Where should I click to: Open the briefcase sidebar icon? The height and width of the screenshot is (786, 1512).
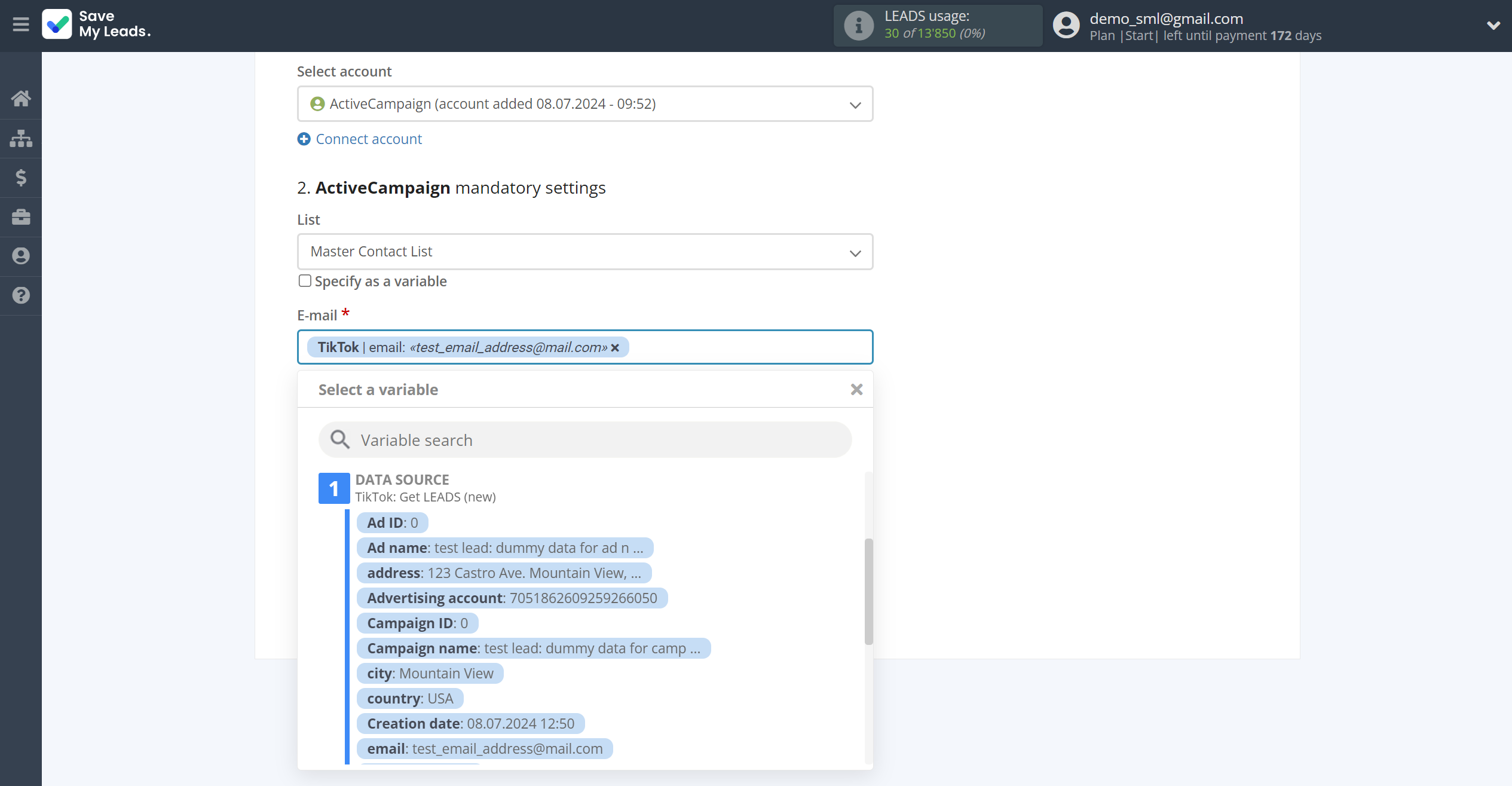point(21,217)
